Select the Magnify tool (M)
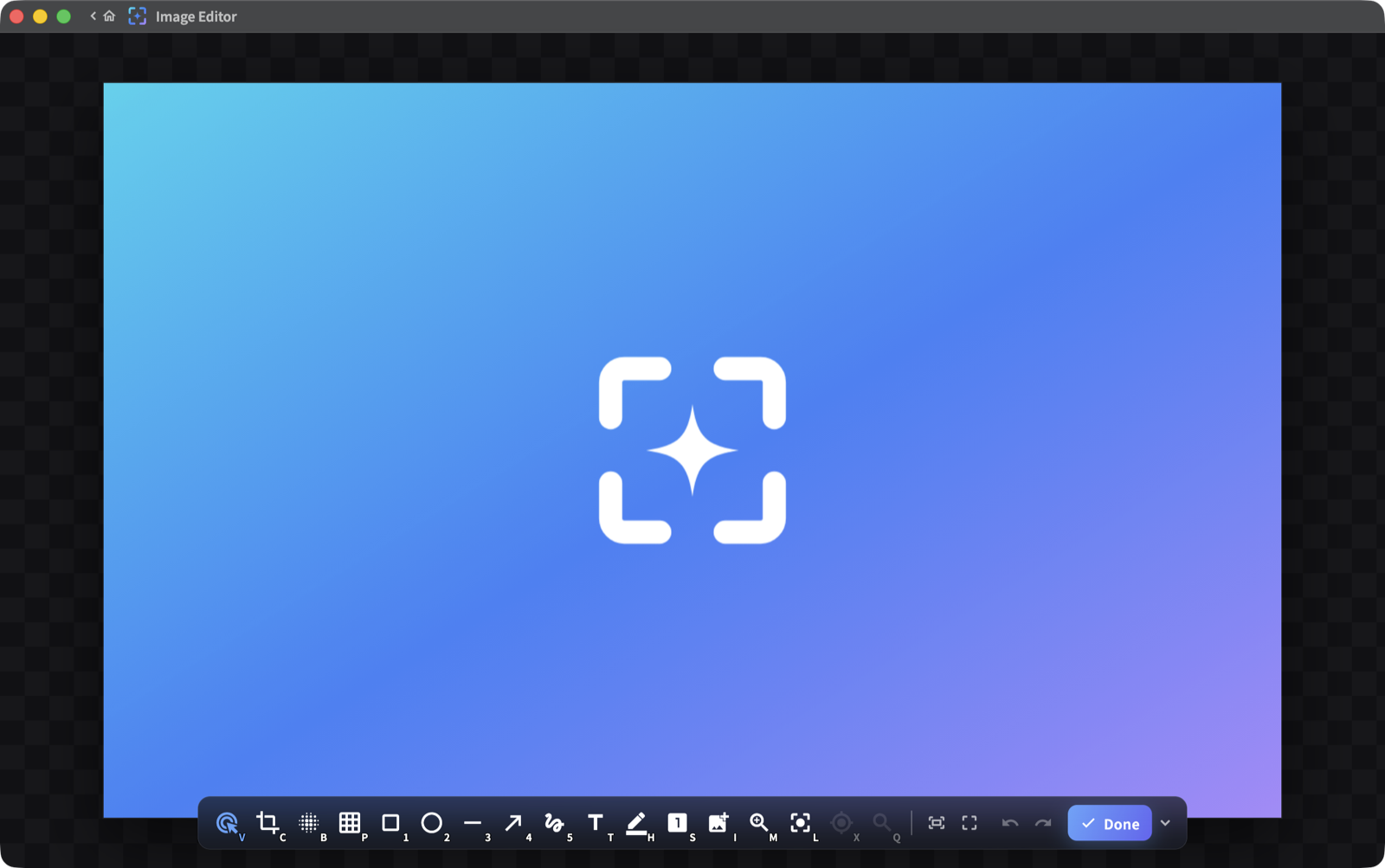 [759, 823]
